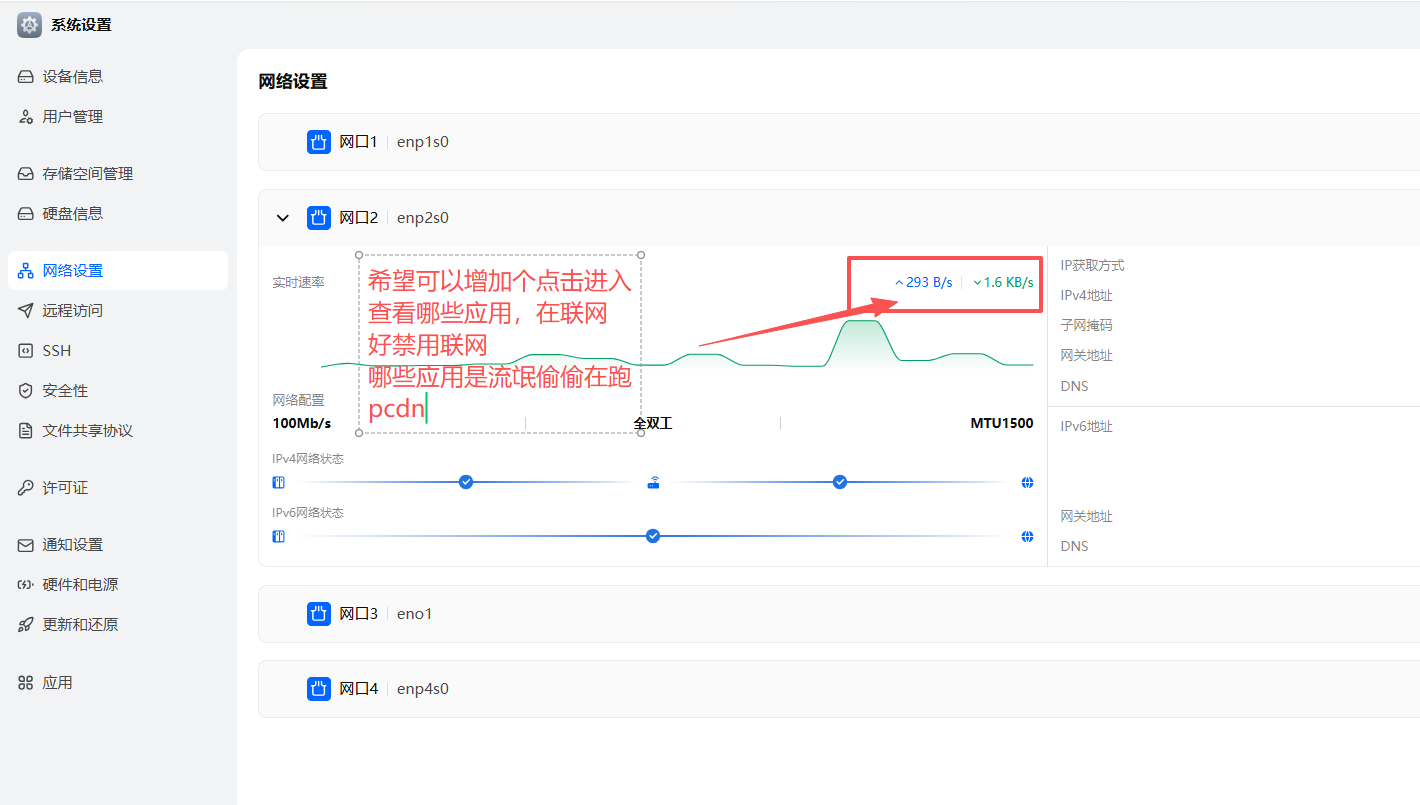This screenshot has width=1420, height=805.
Task: Click the IP获取方式 label
Action: (1092, 265)
